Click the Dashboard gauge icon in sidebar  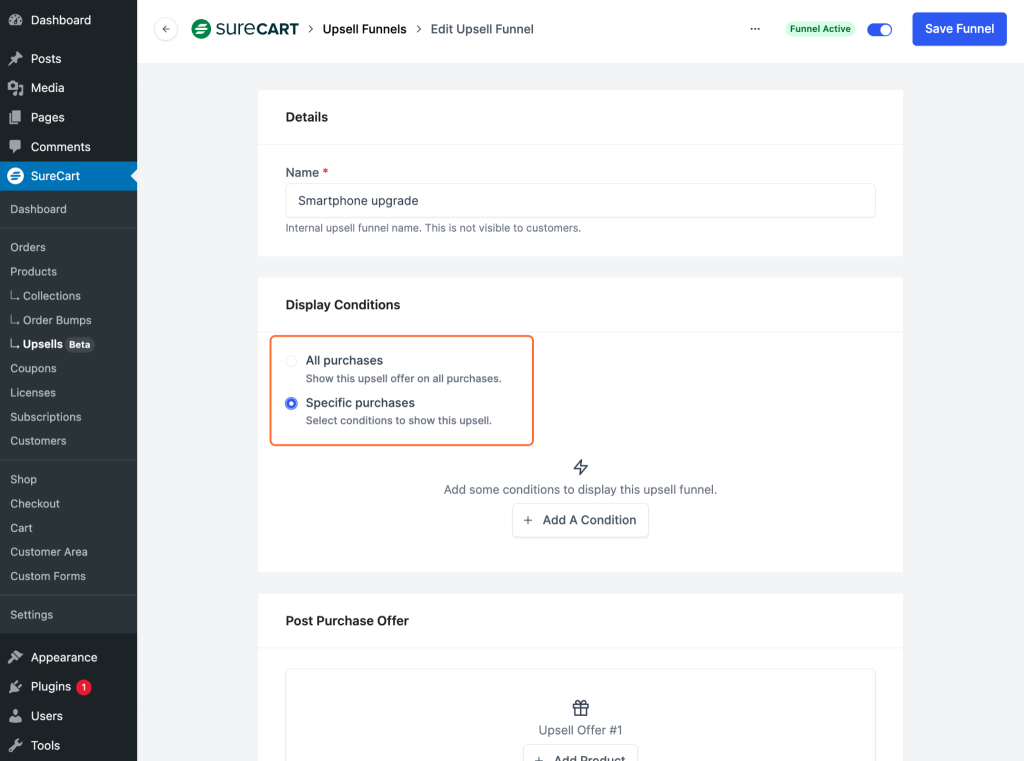click(x=15, y=20)
